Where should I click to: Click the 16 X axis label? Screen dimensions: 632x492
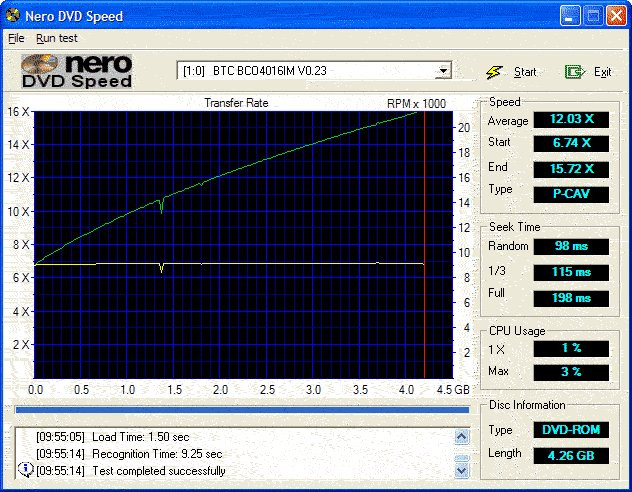coord(19,112)
